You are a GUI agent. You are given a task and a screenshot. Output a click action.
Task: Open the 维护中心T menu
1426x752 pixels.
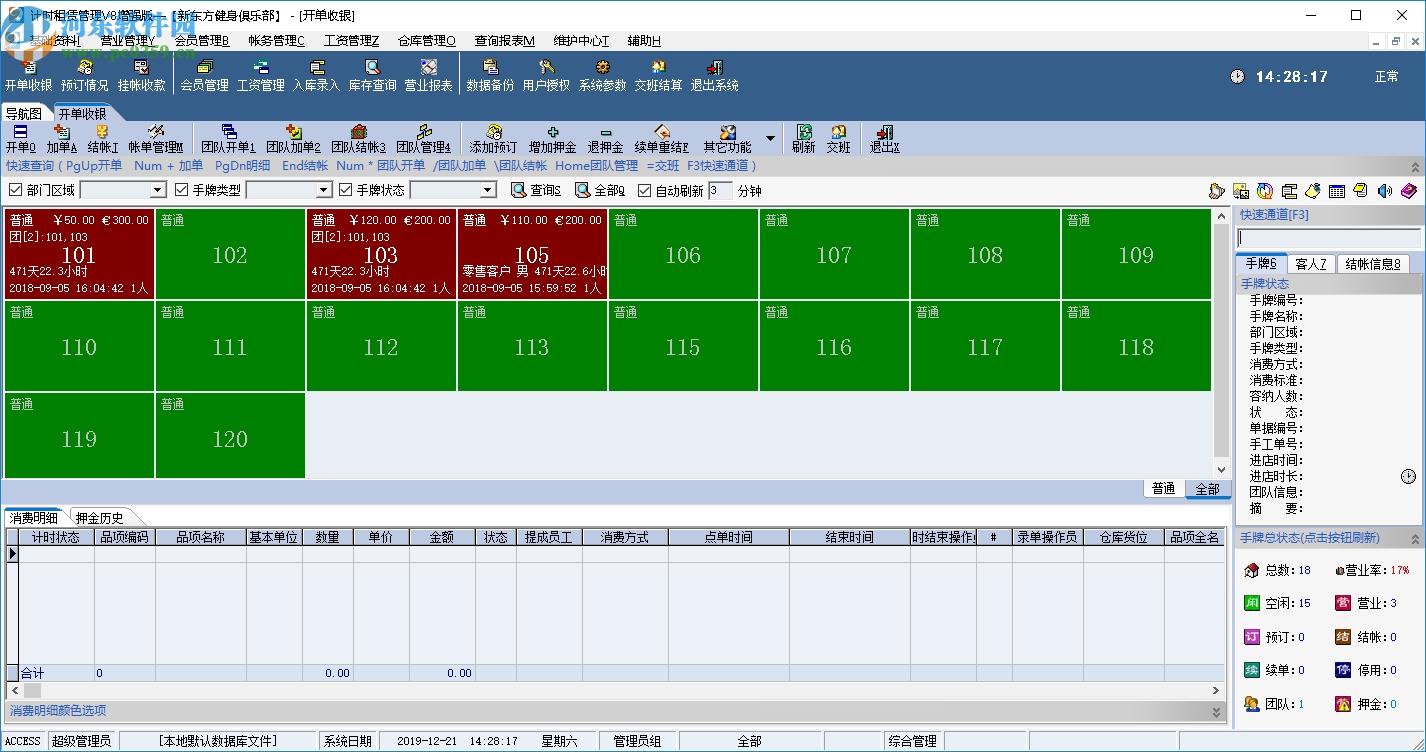[x=581, y=41]
